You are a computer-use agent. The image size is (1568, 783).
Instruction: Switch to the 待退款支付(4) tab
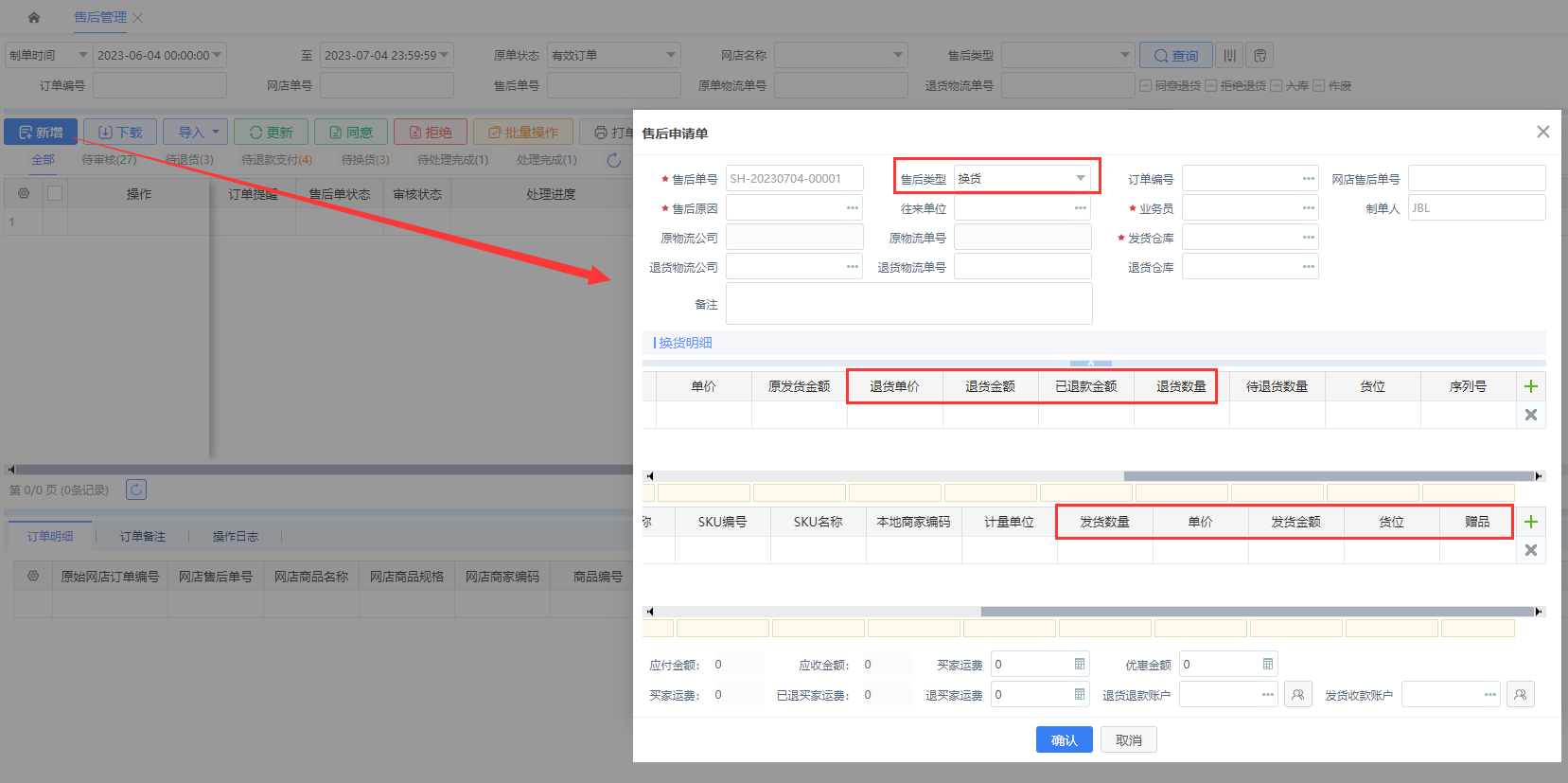276,160
